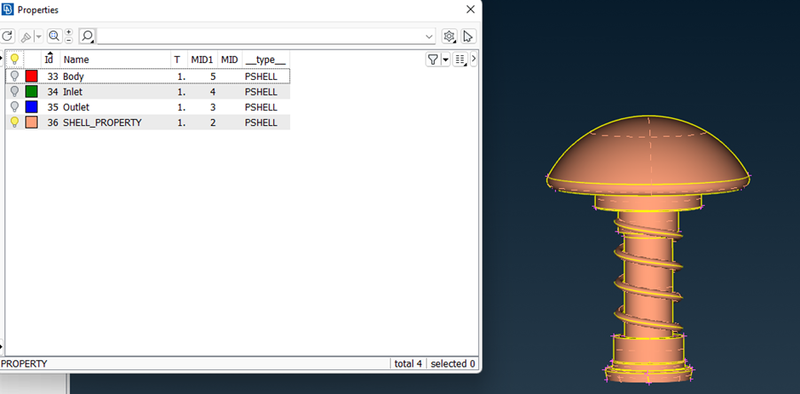The width and height of the screenshot is (800, 394).
Task: Toggle visibility lightbulb for Inlet property
Action: (x=15, y=91)
